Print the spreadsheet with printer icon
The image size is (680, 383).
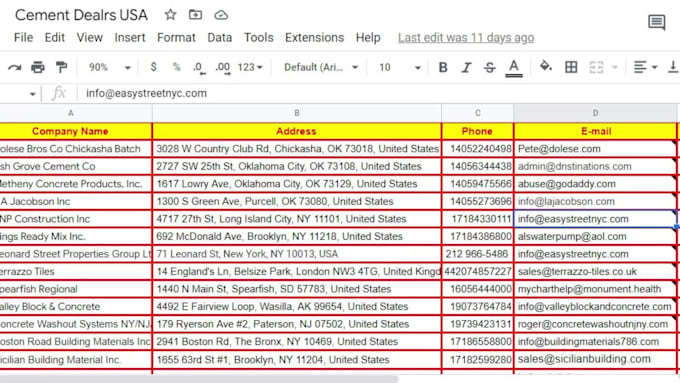point(38,67)
